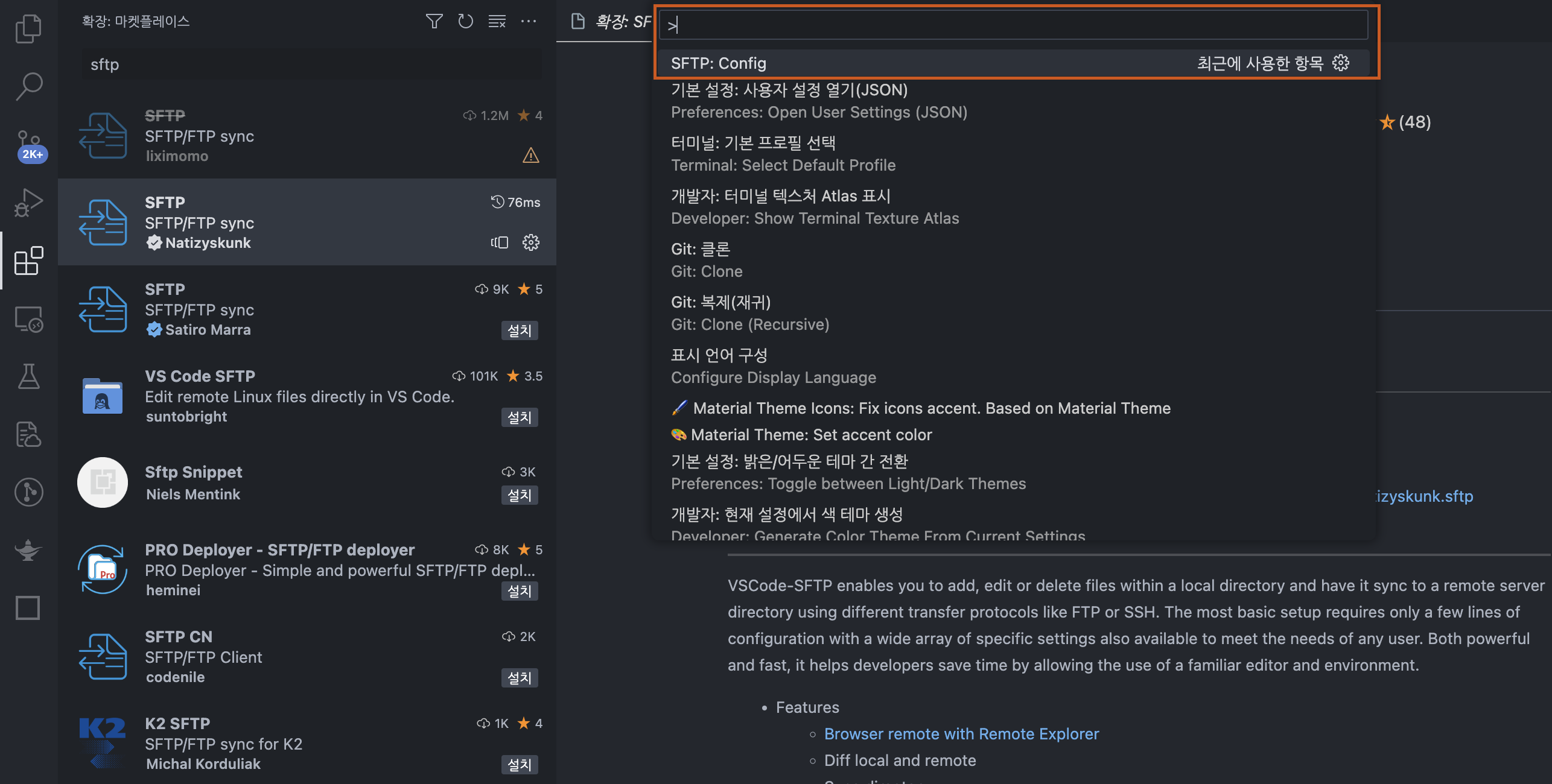
Task: Open the Run and Debug view
Action: pyautogui.click(x=28, y=203)
